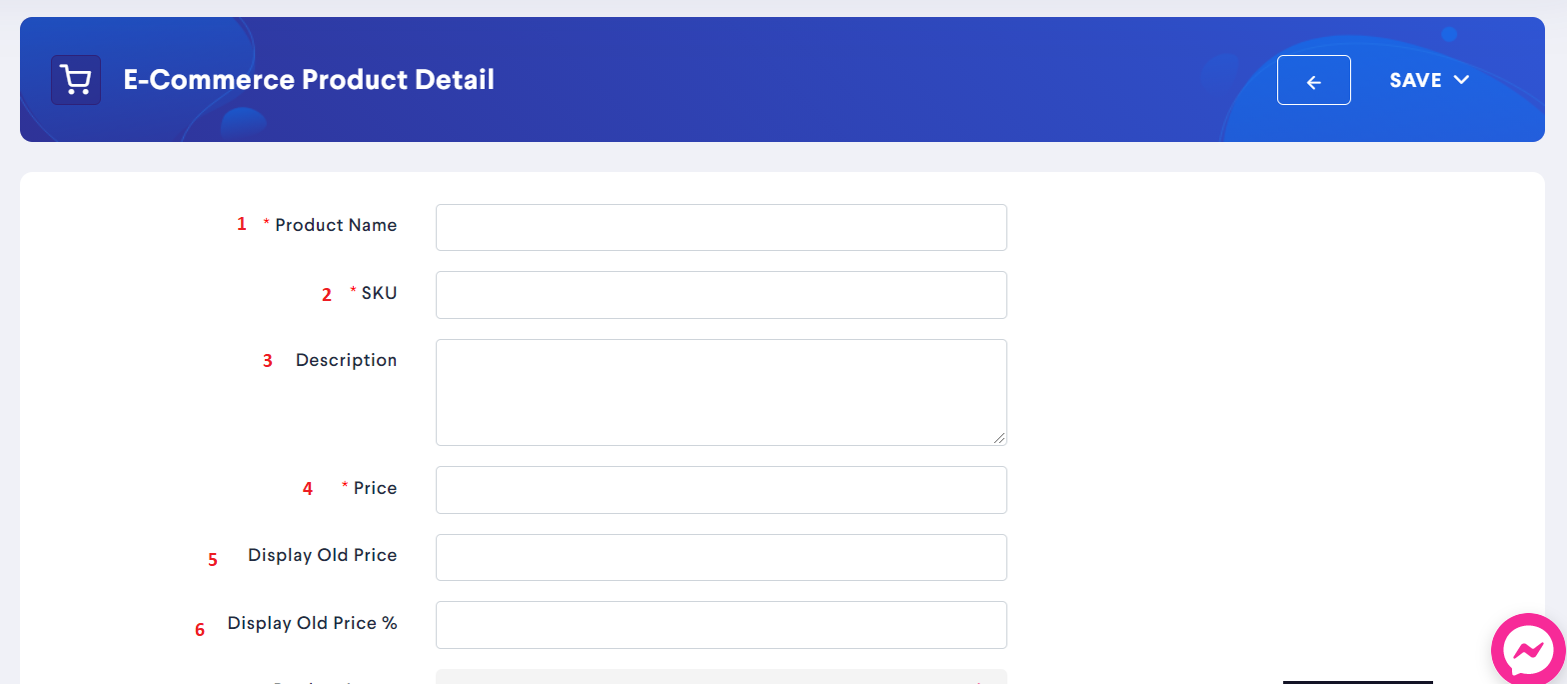Click the Product Name label
This screenshot has width=1568, height=684.
336,225
